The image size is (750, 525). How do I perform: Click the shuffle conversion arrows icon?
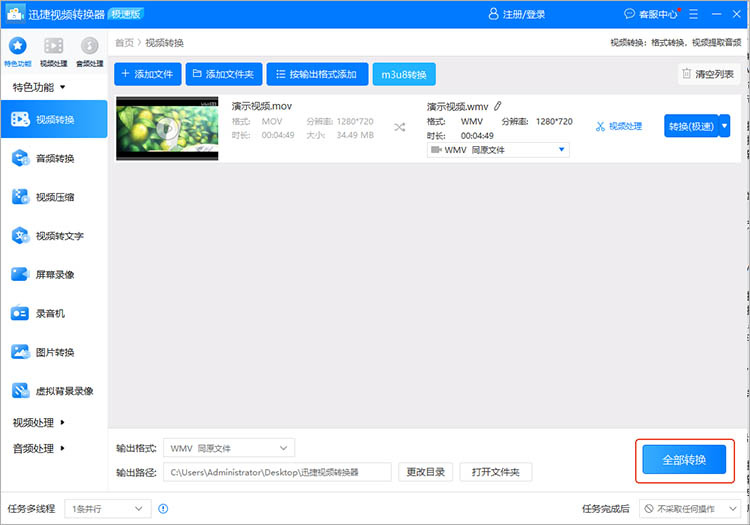tap(399, 127)
